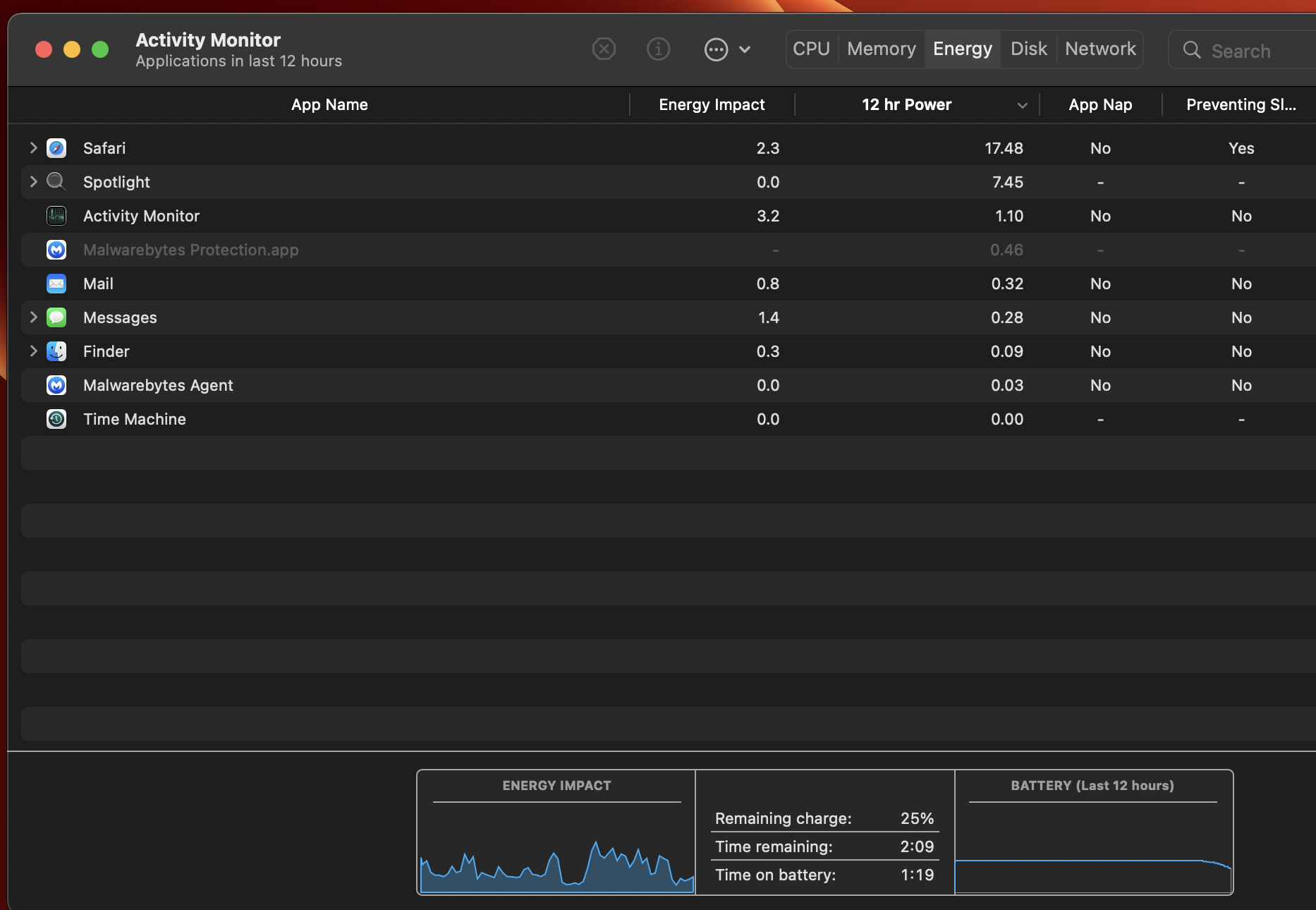Expand the Finder process group
Image resolution: width=1316 pixels, height=910 pixels.
click(x=33, y=351)
